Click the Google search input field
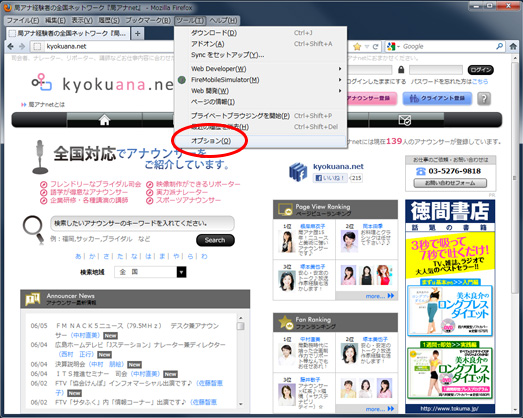This screenshot has width=523, height=418. (x=448, y=47)
